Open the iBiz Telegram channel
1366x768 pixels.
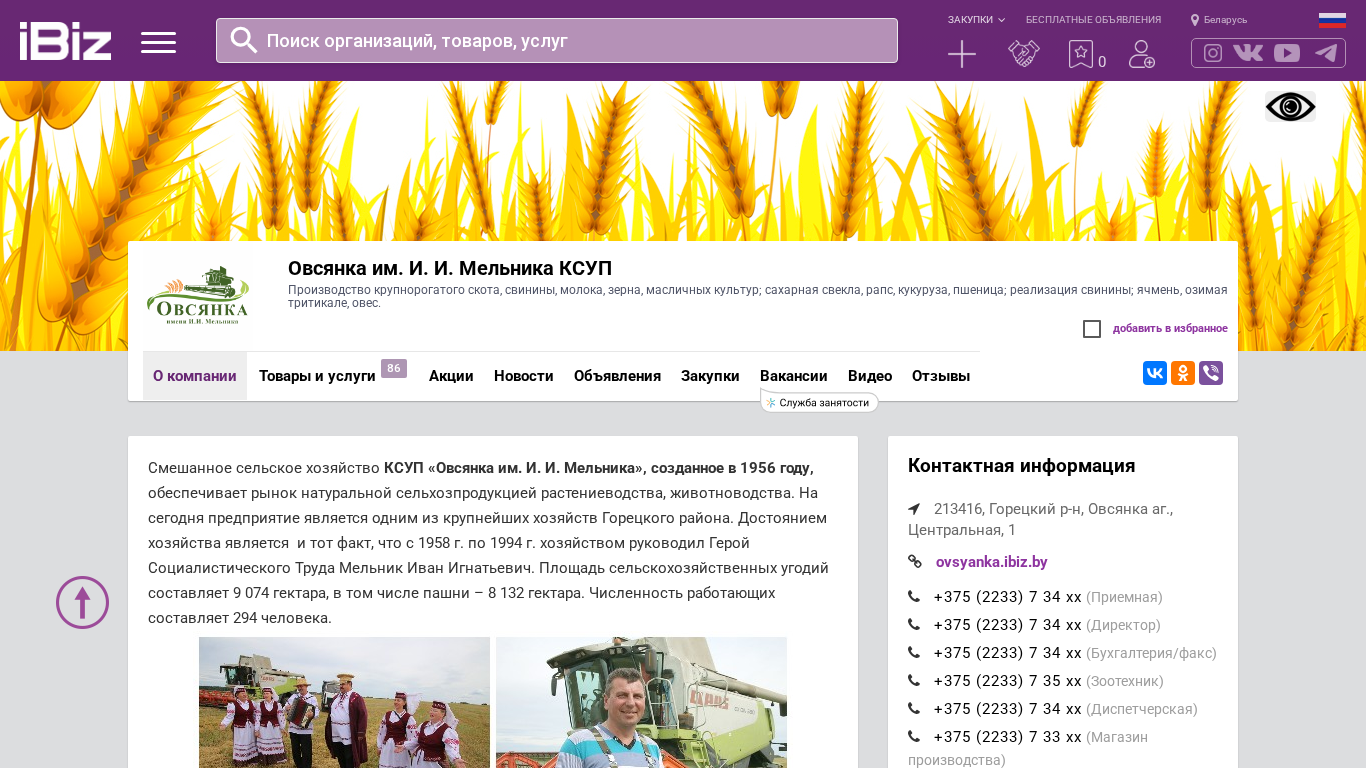point(1326,53)
